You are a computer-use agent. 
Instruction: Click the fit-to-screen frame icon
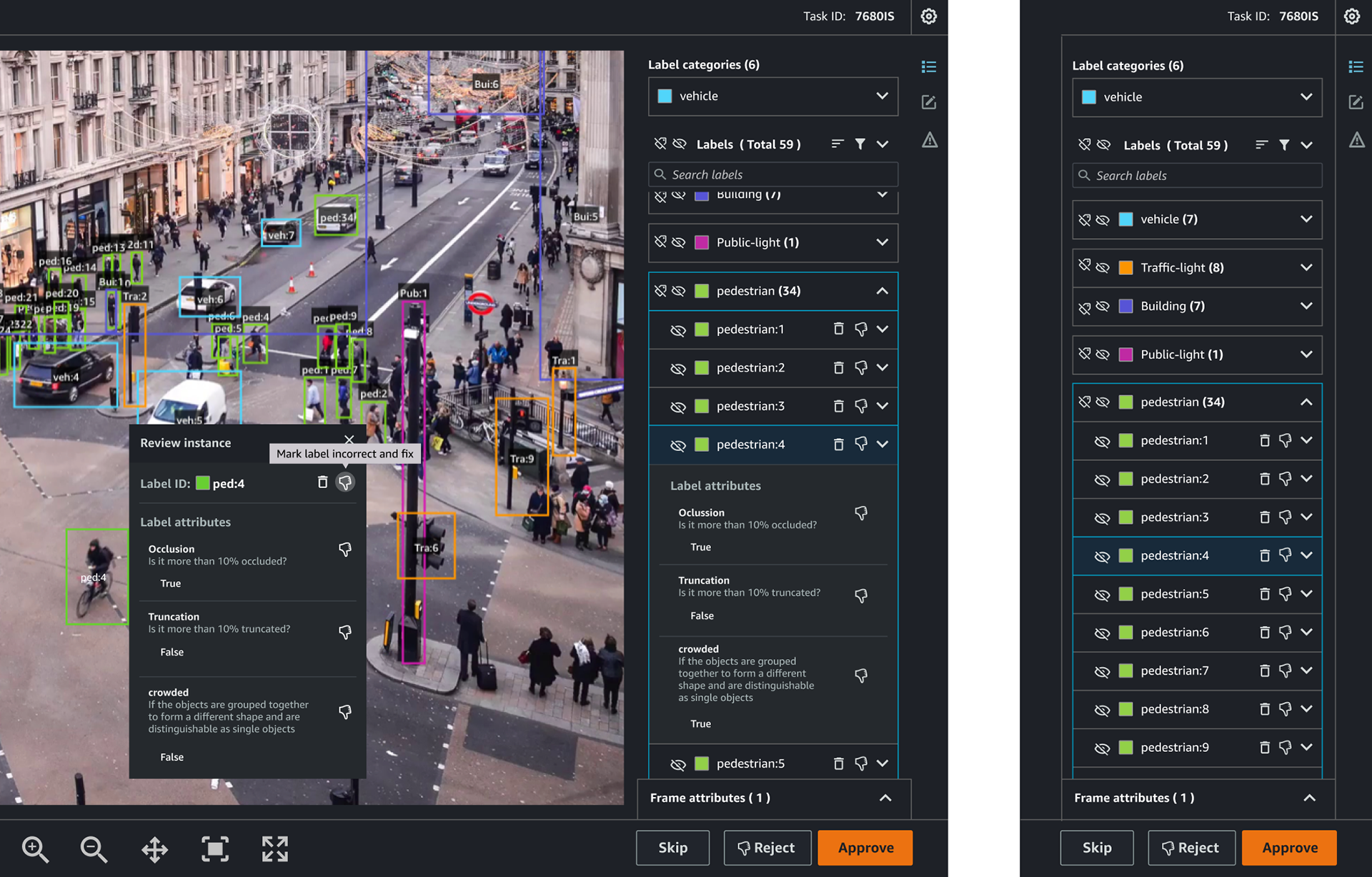(215, 848)
